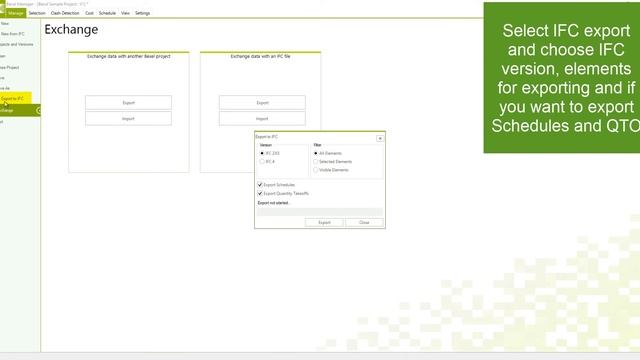Choose the All Elements filter option
The height and width of the screenshot is (360, 640).
tap(316, 153)
